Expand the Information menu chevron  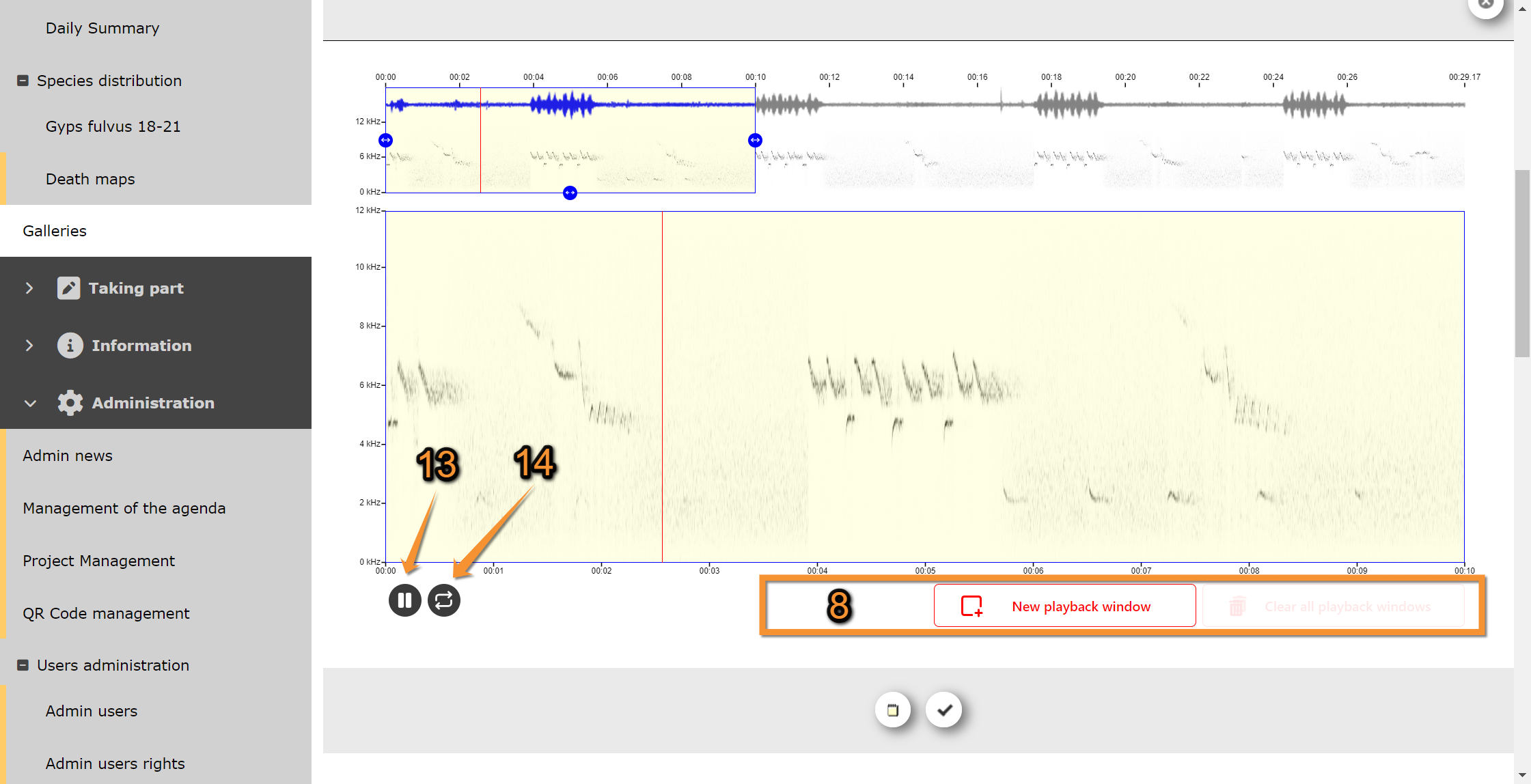click(x=29, y=346)
